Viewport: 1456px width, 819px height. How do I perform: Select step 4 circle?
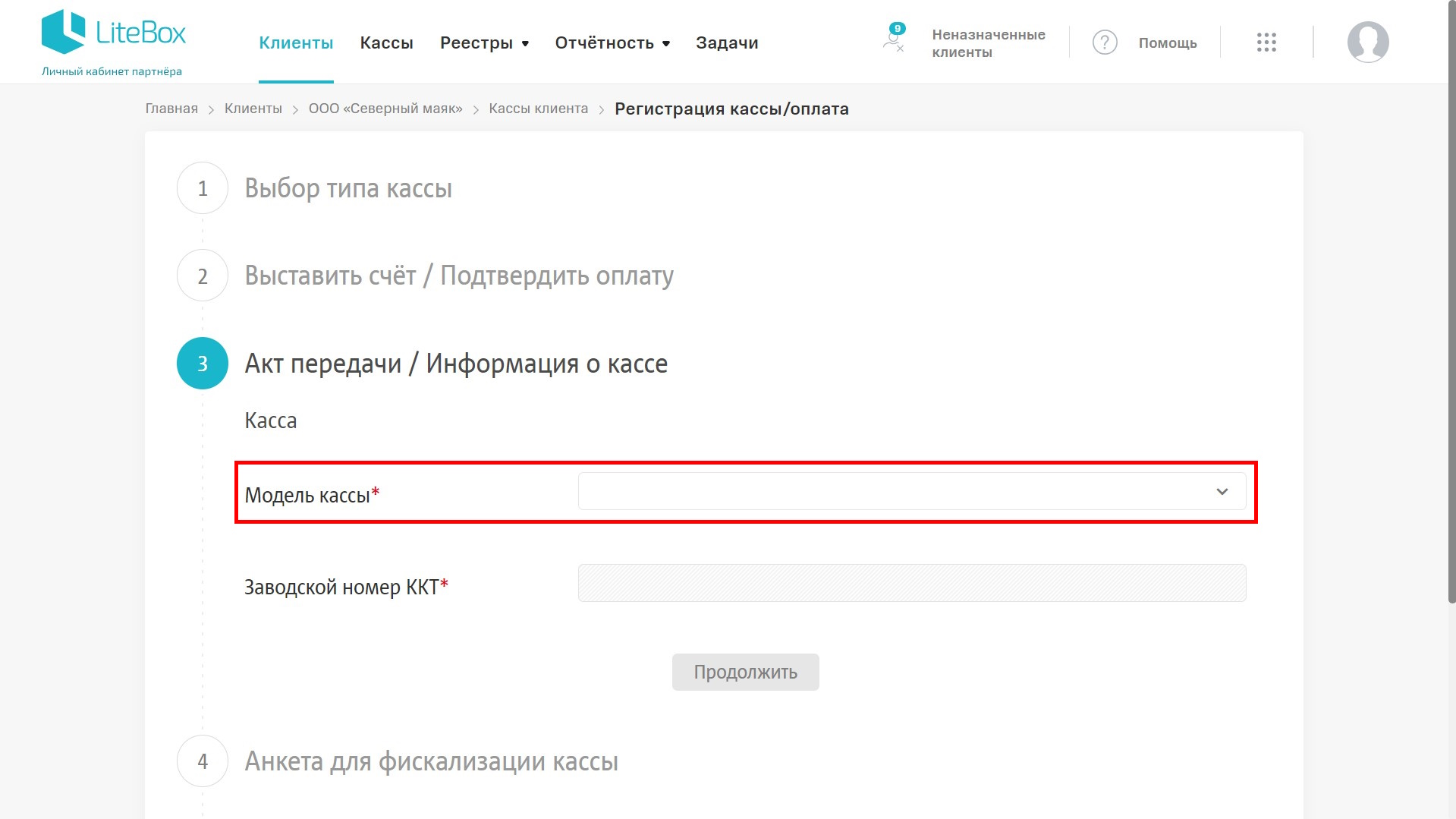(x=203, y=761)
